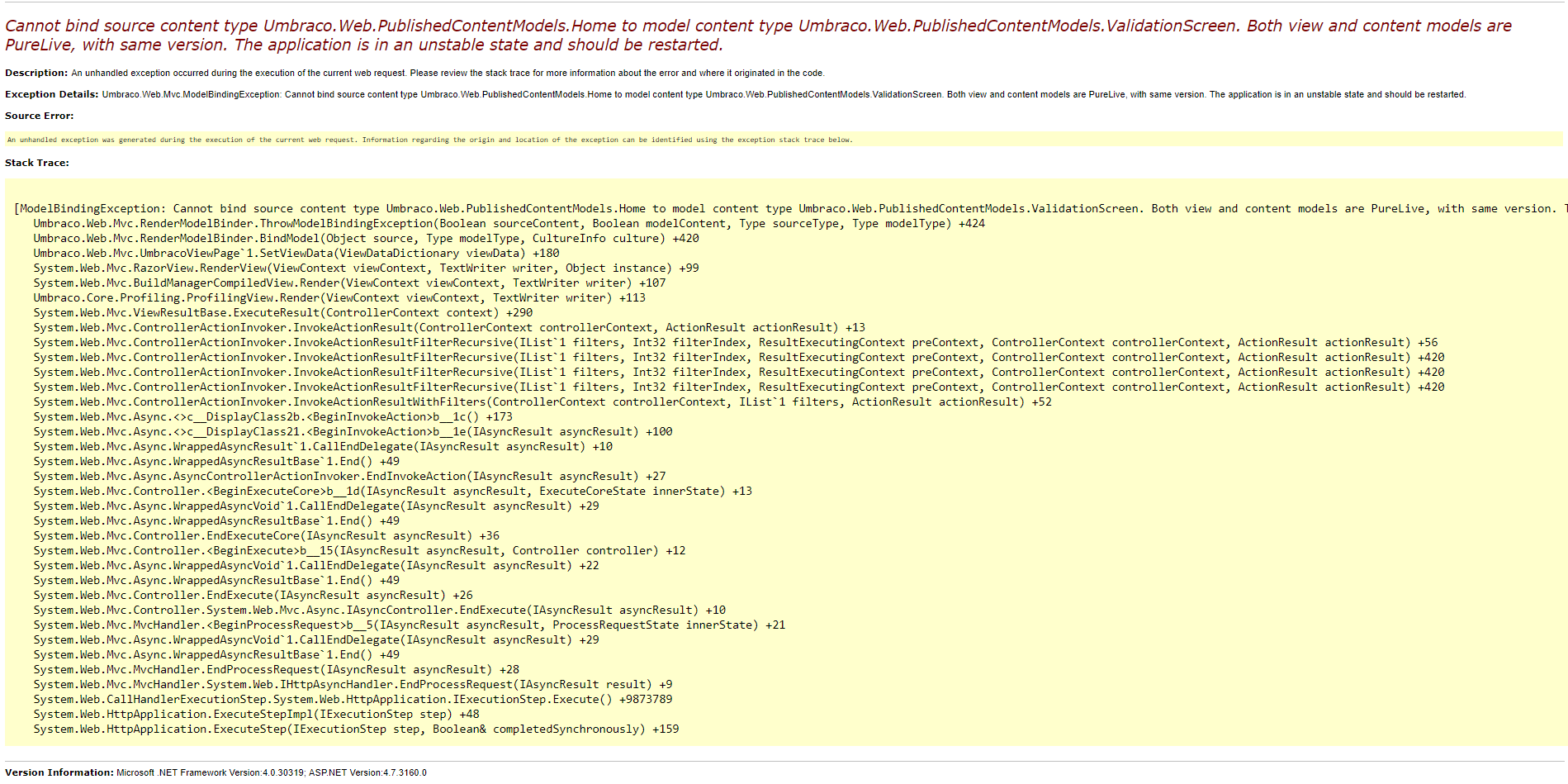
Task: Click the ProfilingView.Render +113 line
Action: click(x=339, y=298)
